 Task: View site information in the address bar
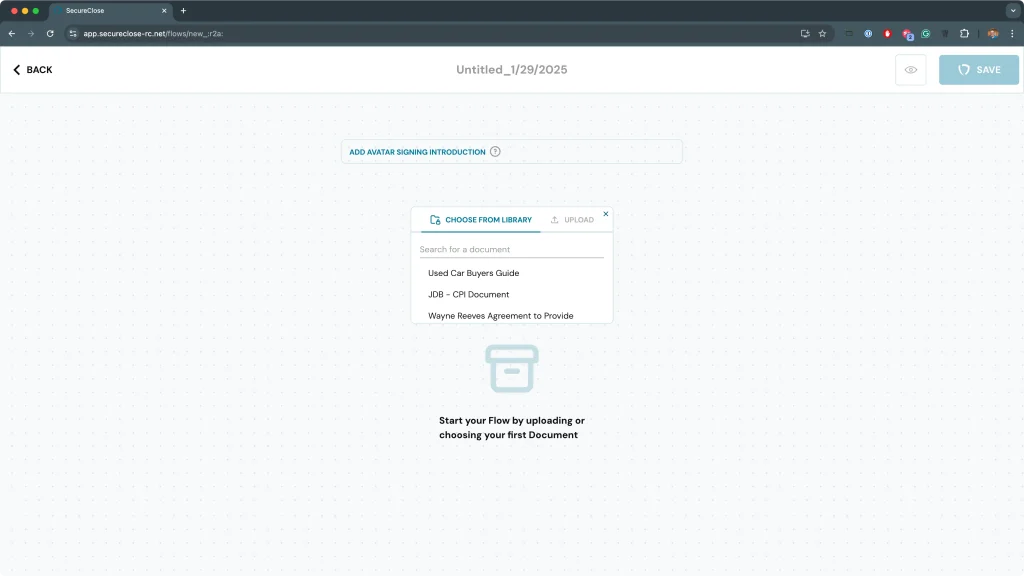[72, 33]
